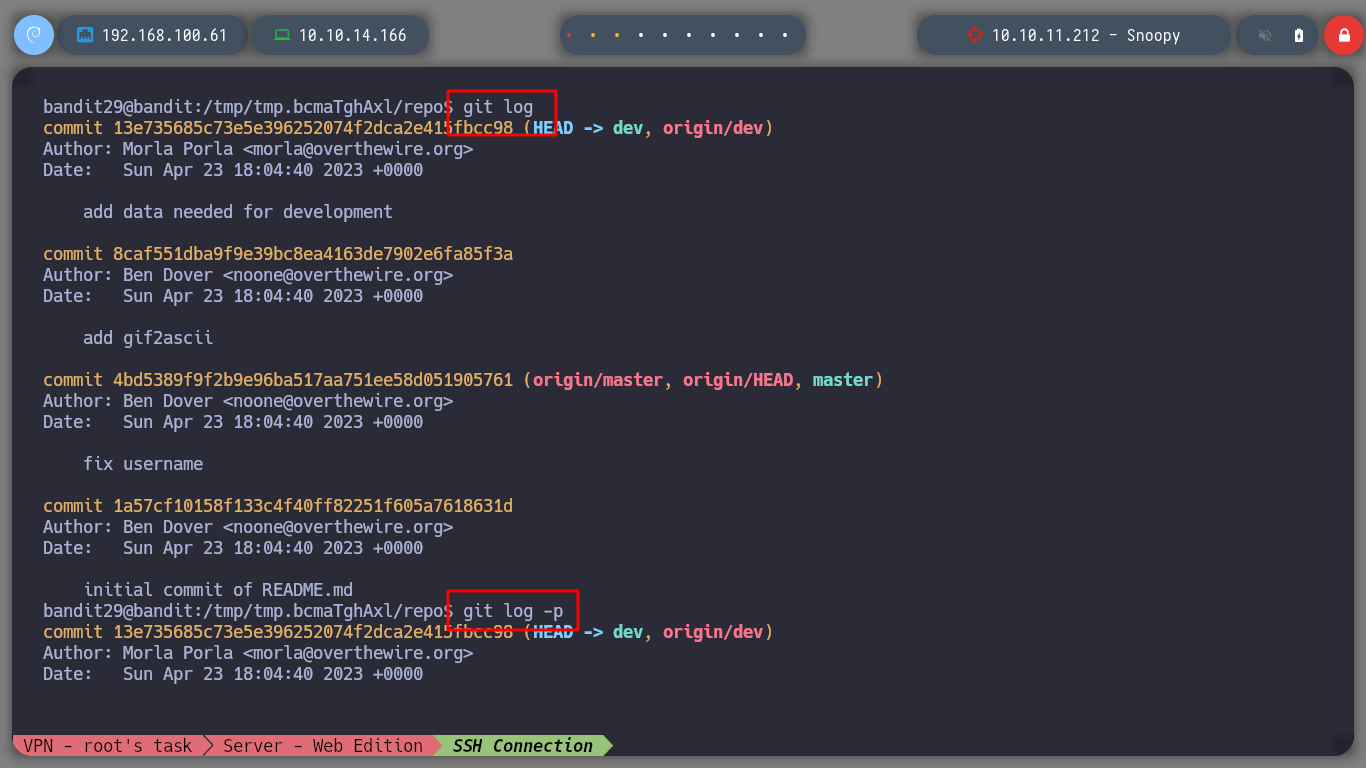Click the first 'git log' command text
Screen dimensions: 1366x768
[498, 106]
